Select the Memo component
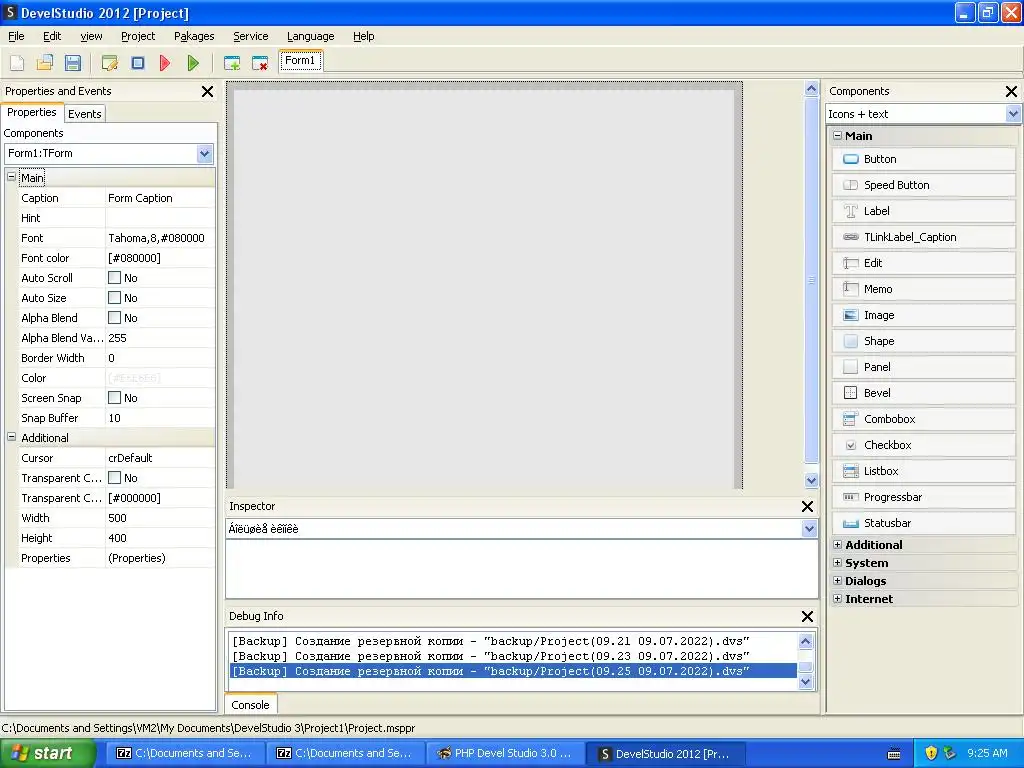Image resolution: width=1024 pixels, height=768 pixels. point(923,289)
